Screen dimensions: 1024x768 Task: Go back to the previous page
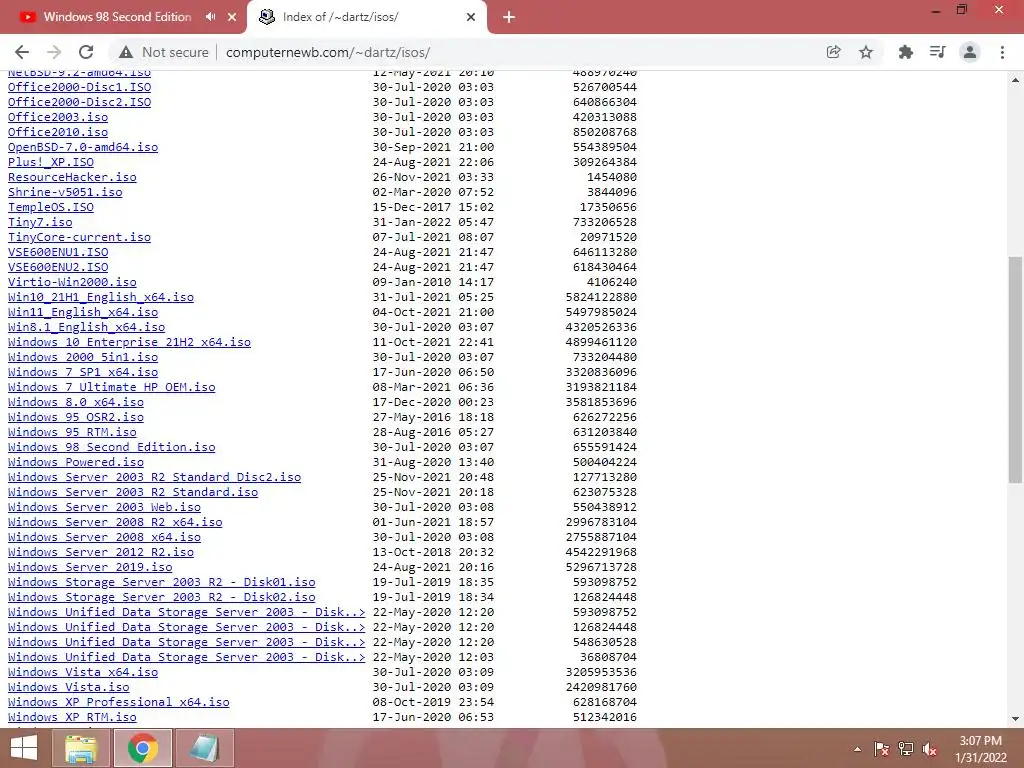22,52
